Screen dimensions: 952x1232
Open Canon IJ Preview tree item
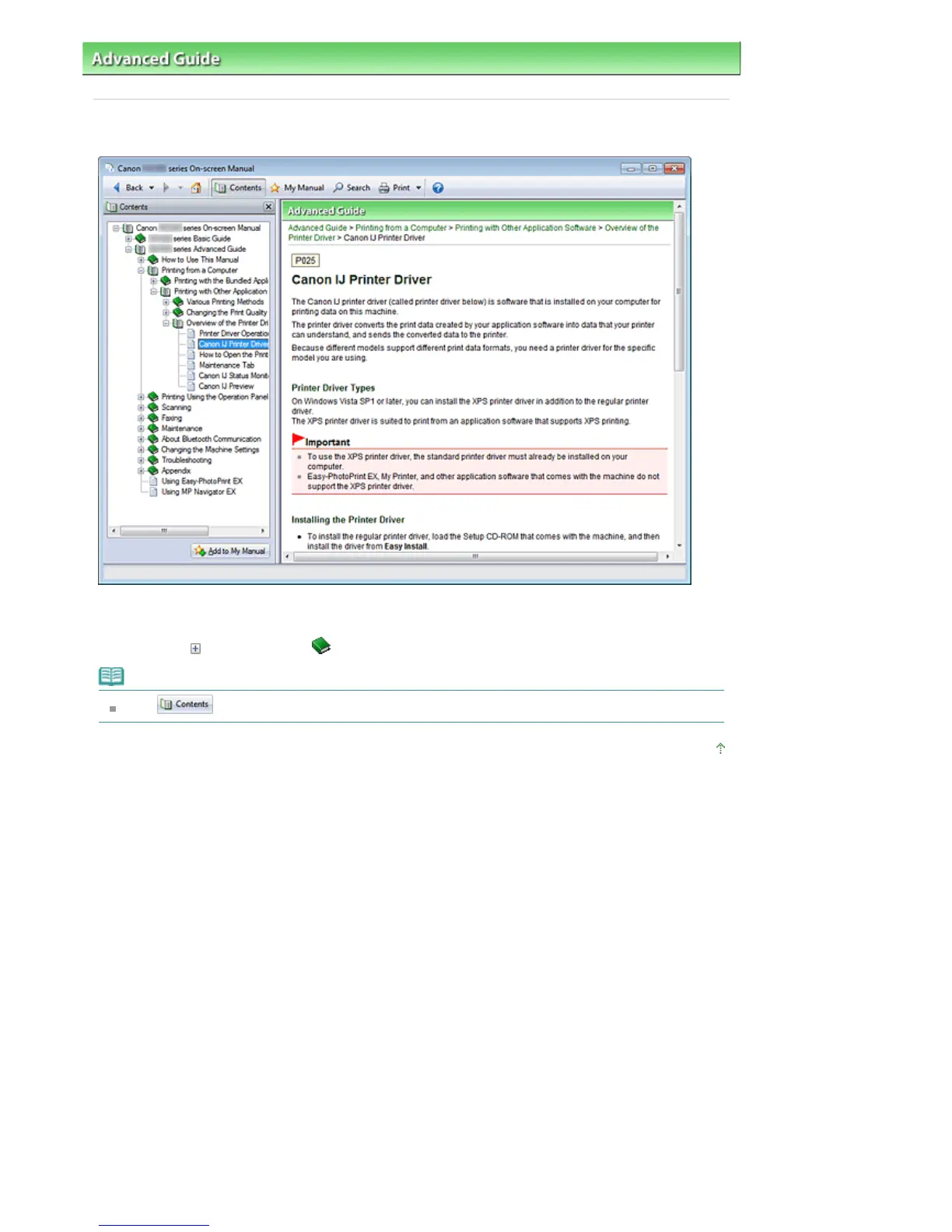226,386
